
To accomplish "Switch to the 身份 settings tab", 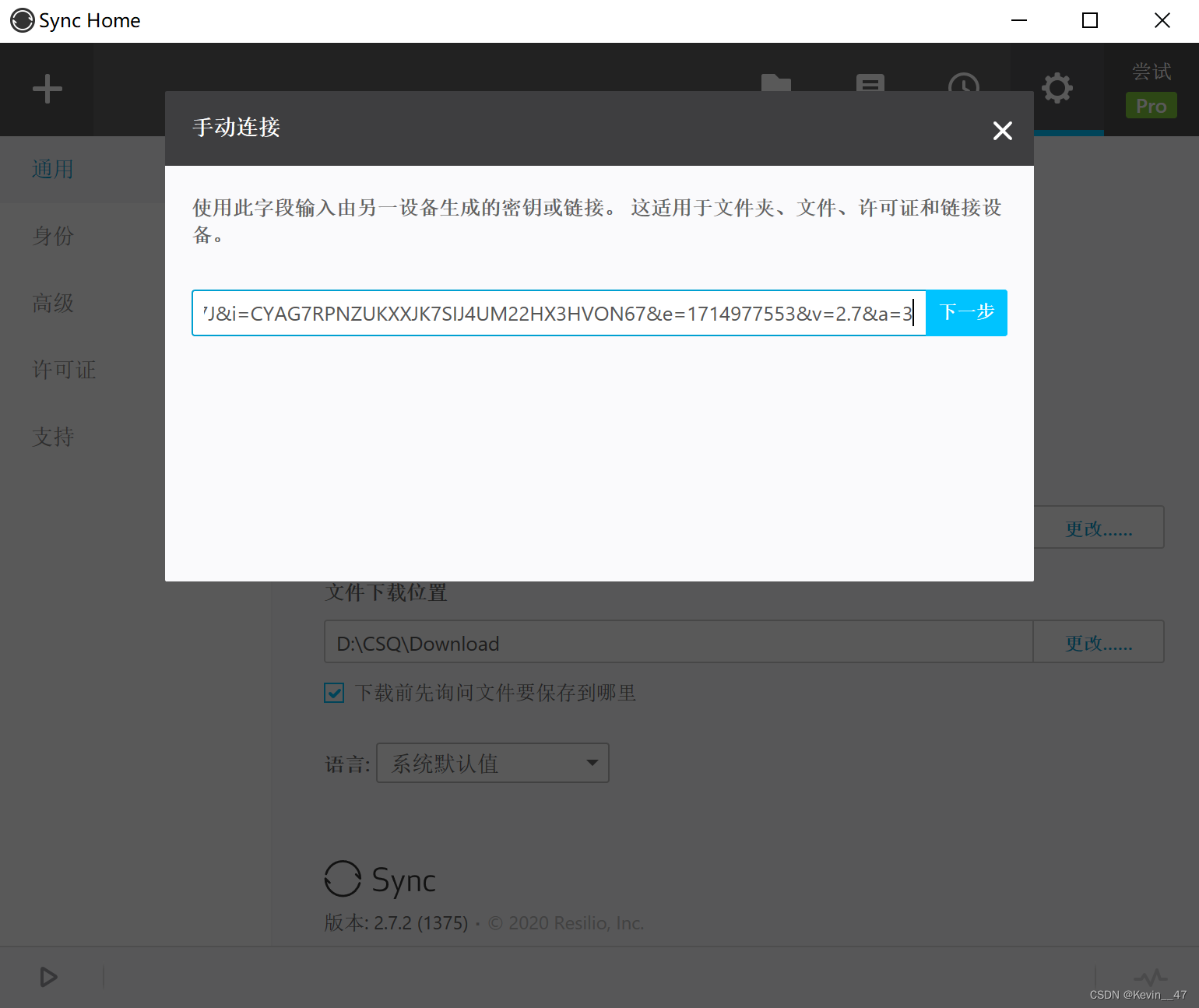I will [53, 237].
